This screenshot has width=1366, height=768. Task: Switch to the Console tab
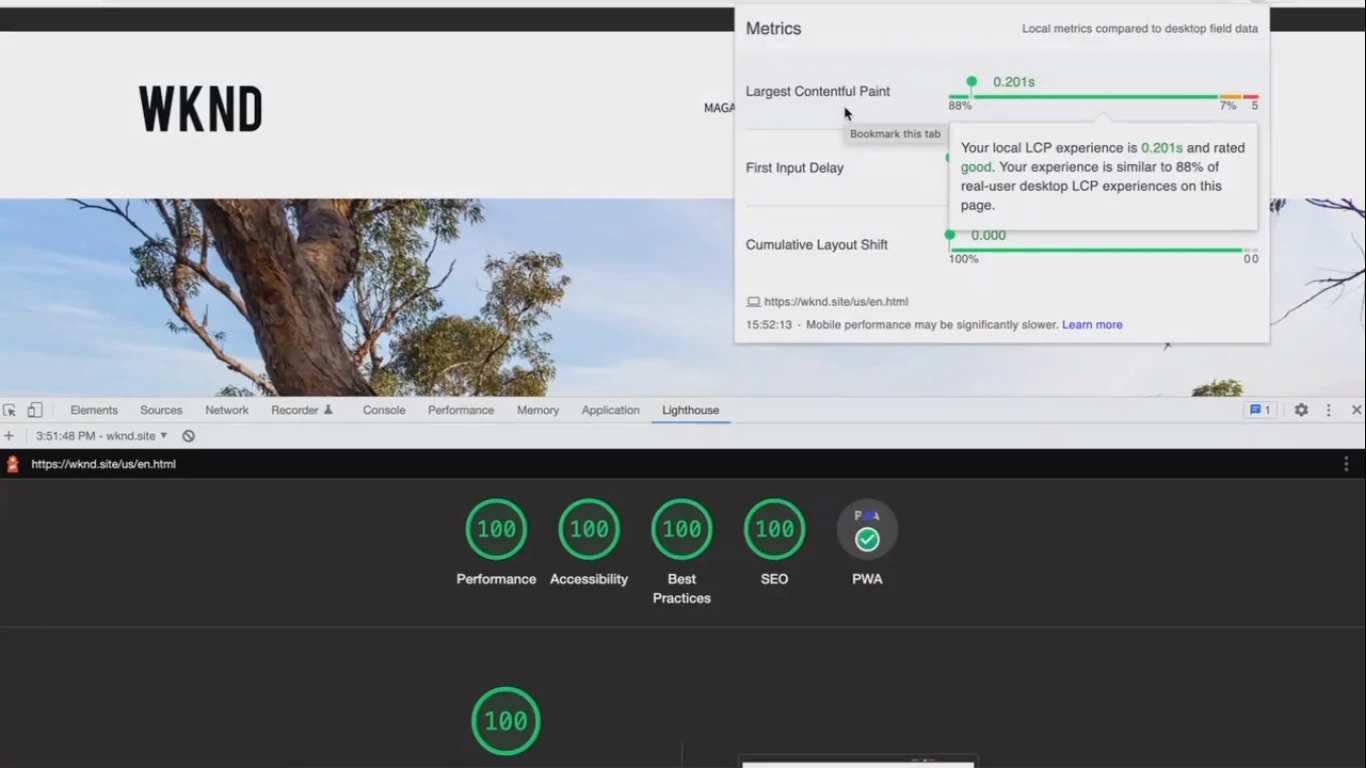(384, 410)
